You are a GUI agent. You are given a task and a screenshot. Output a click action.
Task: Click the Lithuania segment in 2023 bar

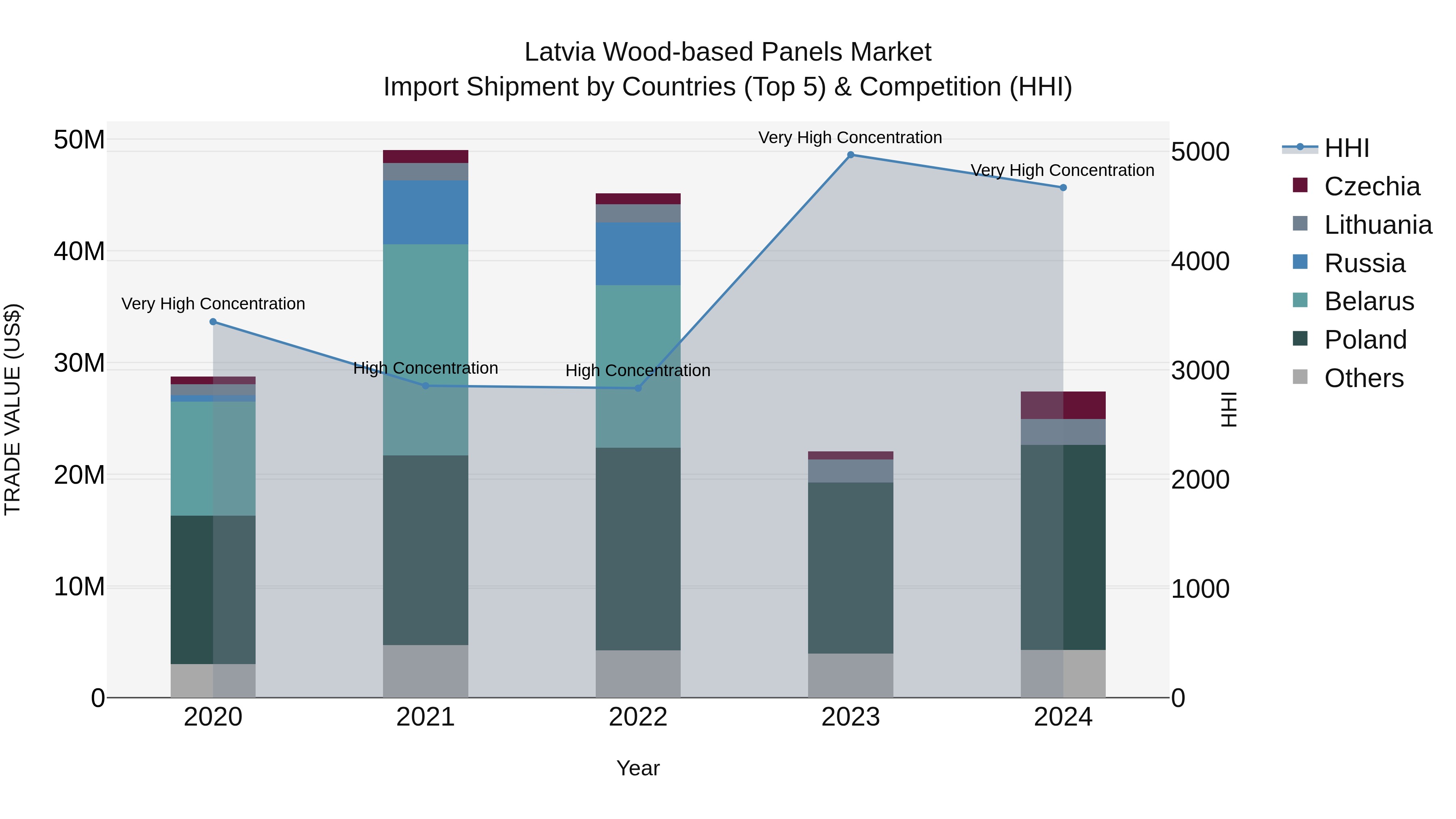tap(851, 471)
